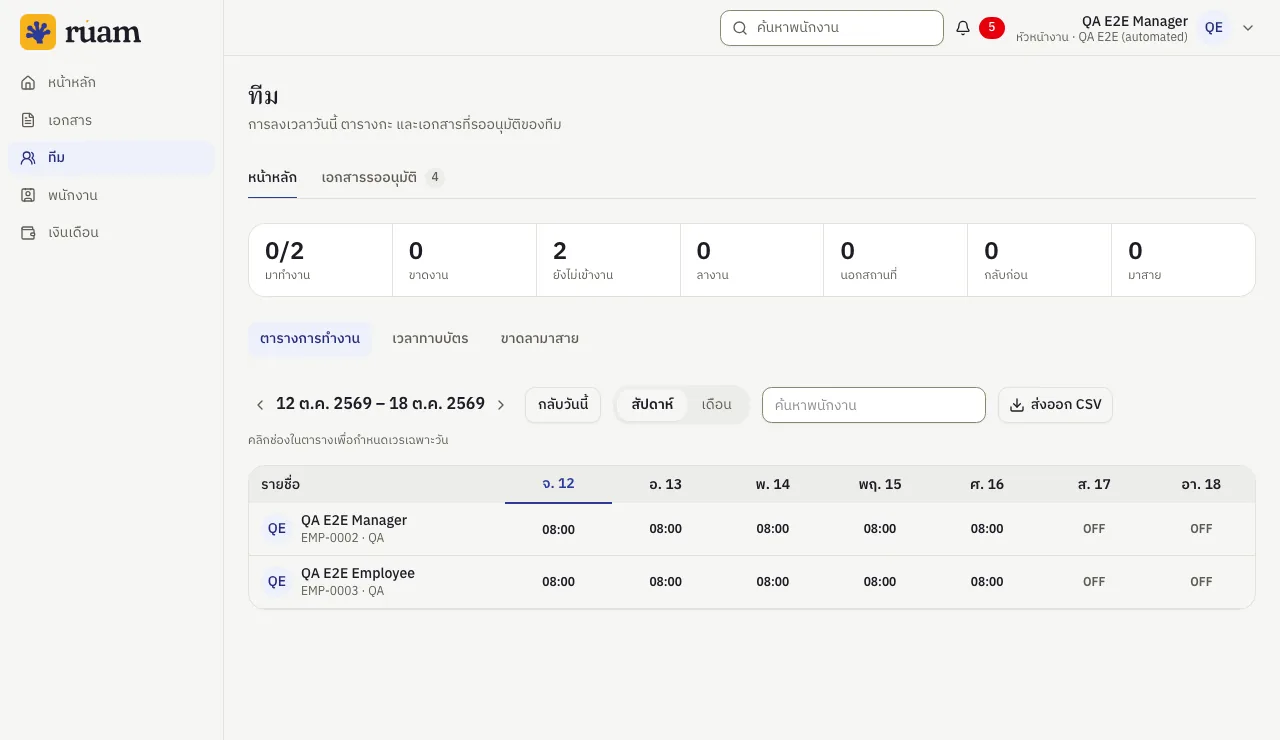This screenshot has height=740, width=1280.
Task: Select the ขาดลามาสาย sub-tab
Action: point(540,339)
